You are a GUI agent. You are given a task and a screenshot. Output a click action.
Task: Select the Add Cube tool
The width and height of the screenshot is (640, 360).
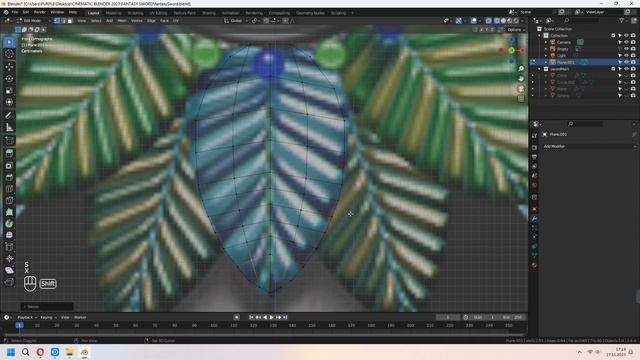click(9, 141)
